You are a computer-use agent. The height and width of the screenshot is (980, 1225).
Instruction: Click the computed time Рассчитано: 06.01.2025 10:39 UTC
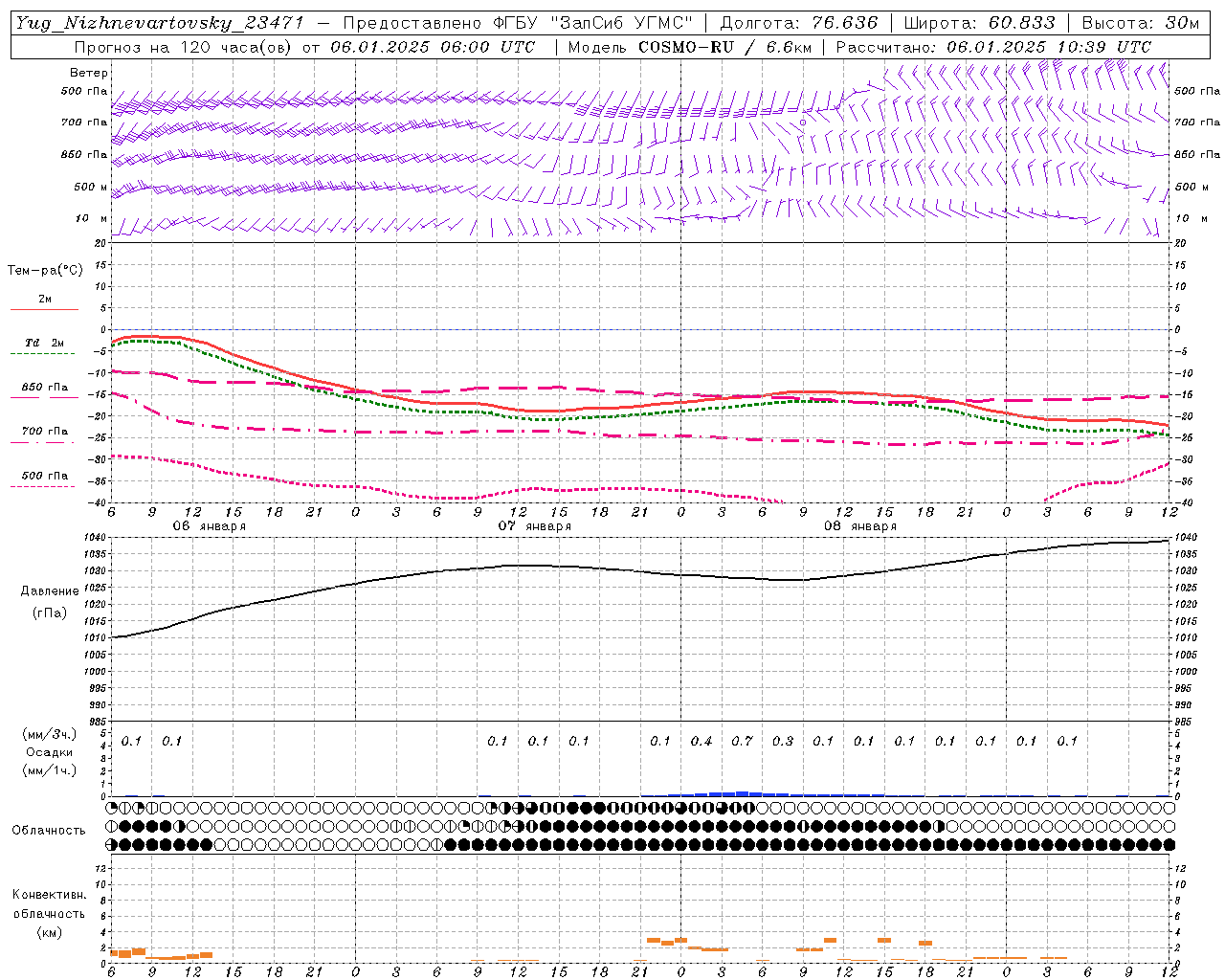[993, 47]
